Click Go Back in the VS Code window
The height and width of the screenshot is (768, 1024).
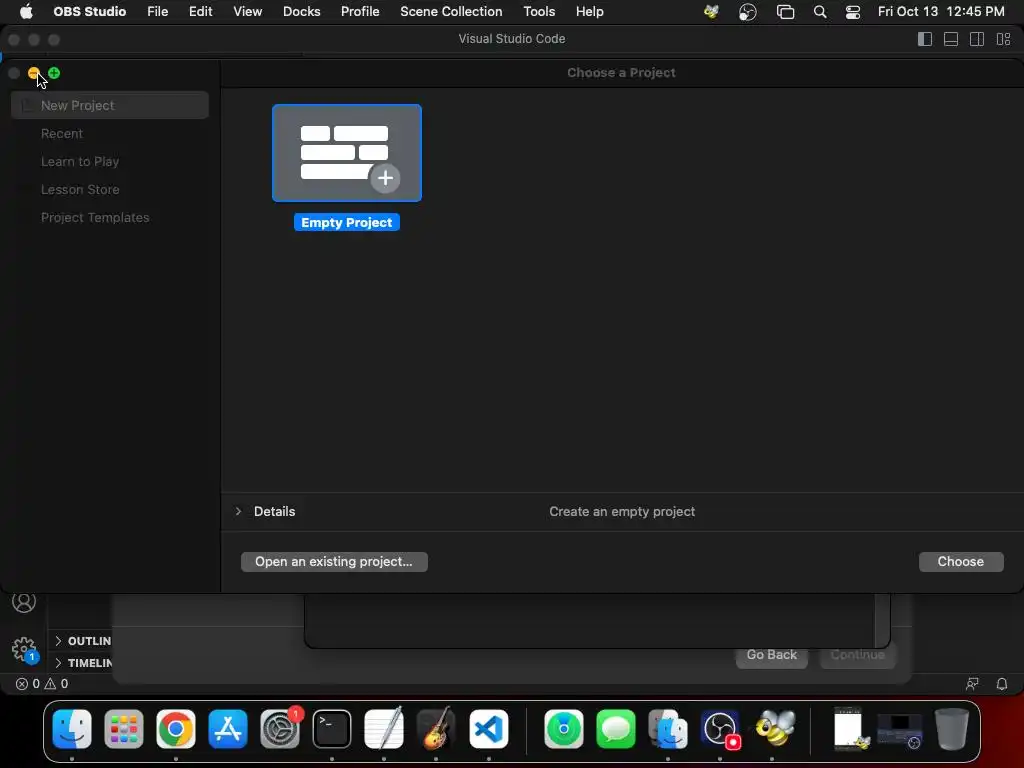click(x=771, y=655)
